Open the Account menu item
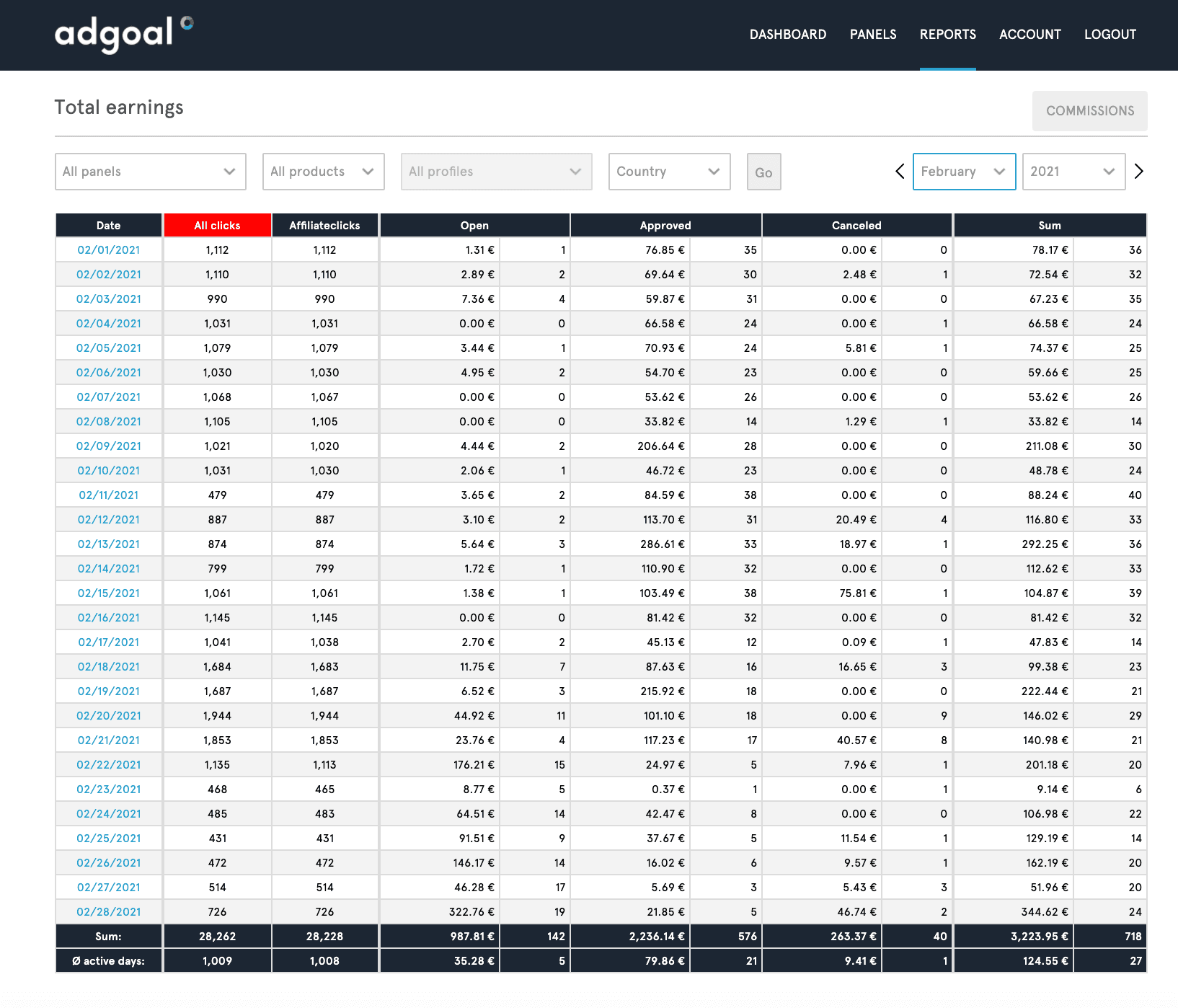Image resolution: width=1178 pixels, height=1008 pixels. point(1030,35)
